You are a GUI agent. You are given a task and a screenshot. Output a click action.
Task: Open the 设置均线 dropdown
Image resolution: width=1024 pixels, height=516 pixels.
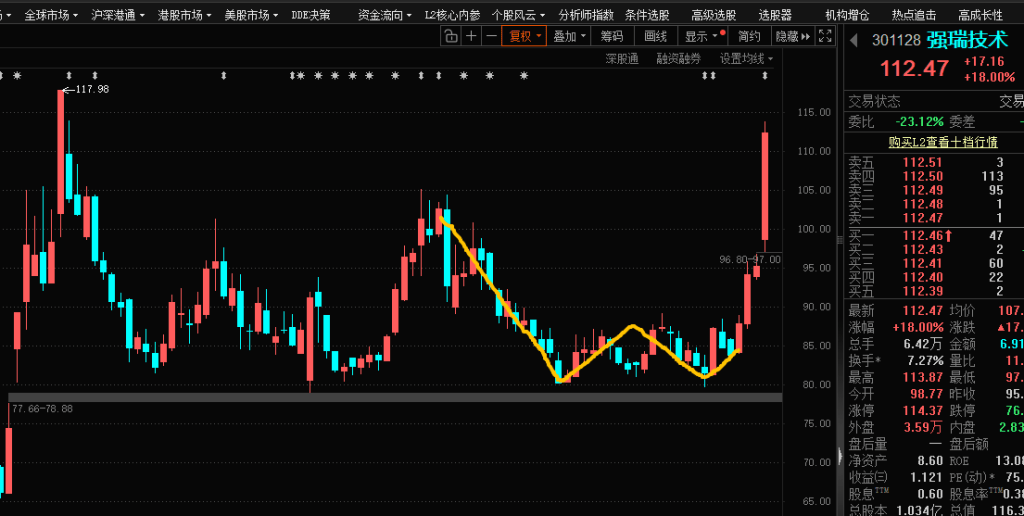[x=746, y=59]
